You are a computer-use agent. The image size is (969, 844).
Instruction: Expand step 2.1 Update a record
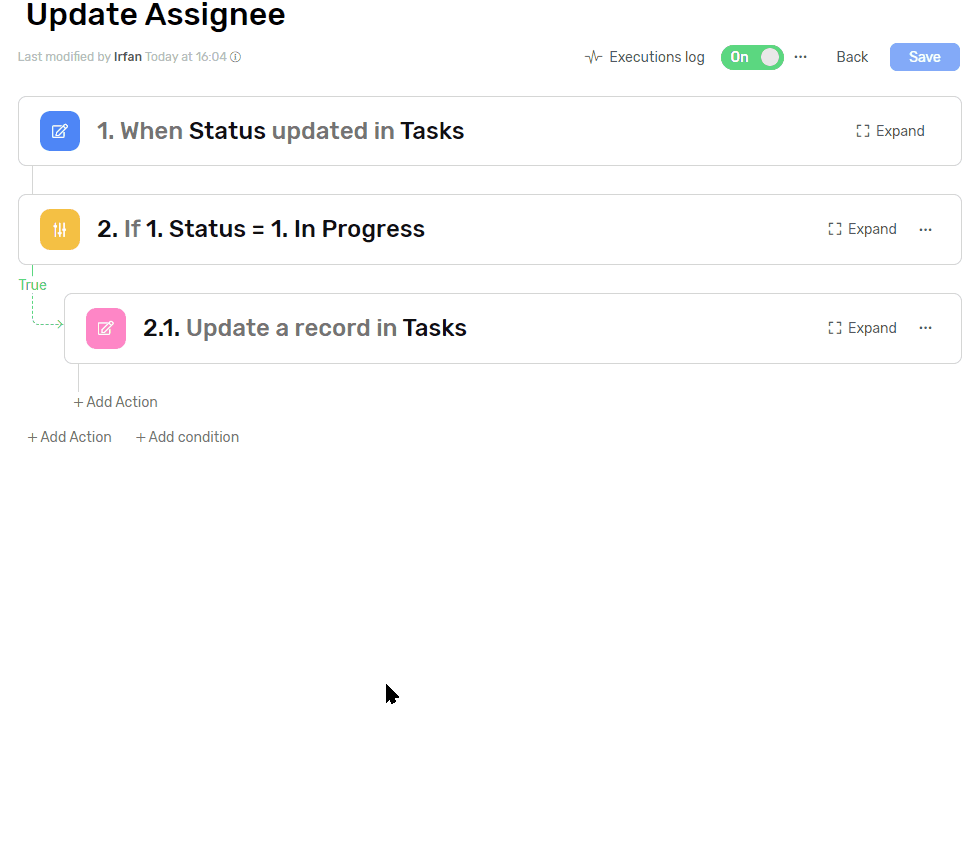click(862, 328)
